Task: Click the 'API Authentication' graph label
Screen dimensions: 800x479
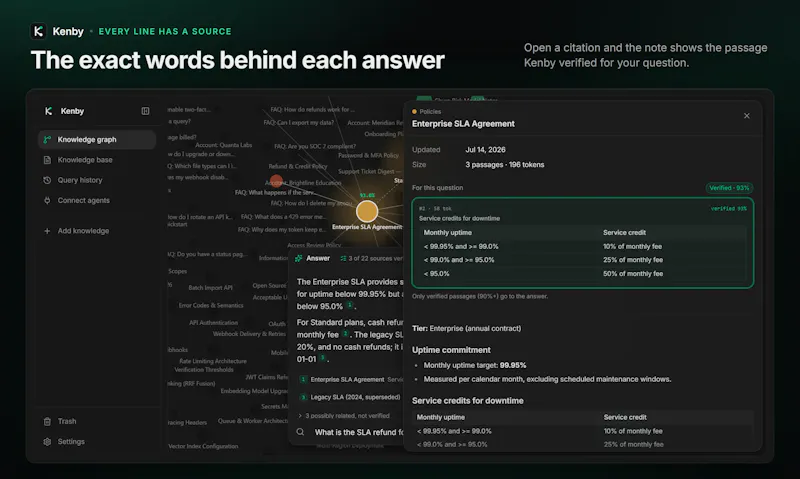Action: click(x=213, y=322)
